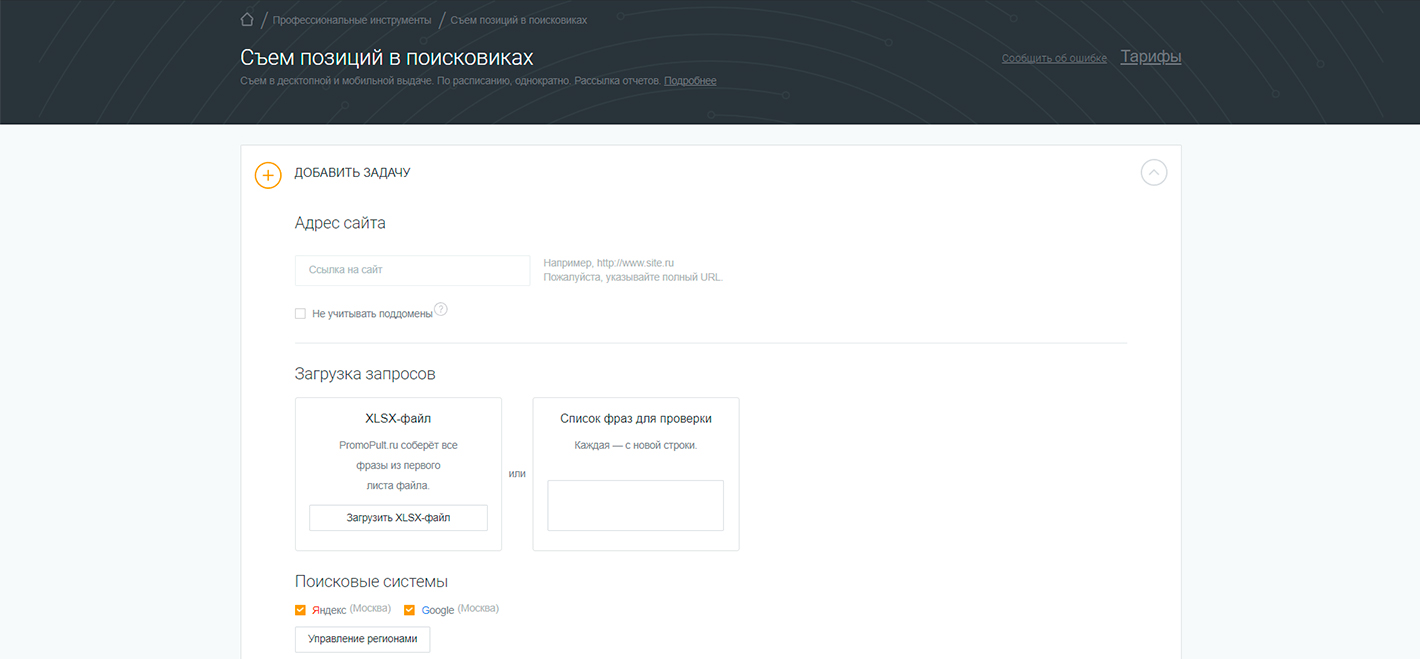Open Профессиональные инструменты breadcrumb
Image resolution: width=1420 pixels, height=659 pixels.
(352, 20)
